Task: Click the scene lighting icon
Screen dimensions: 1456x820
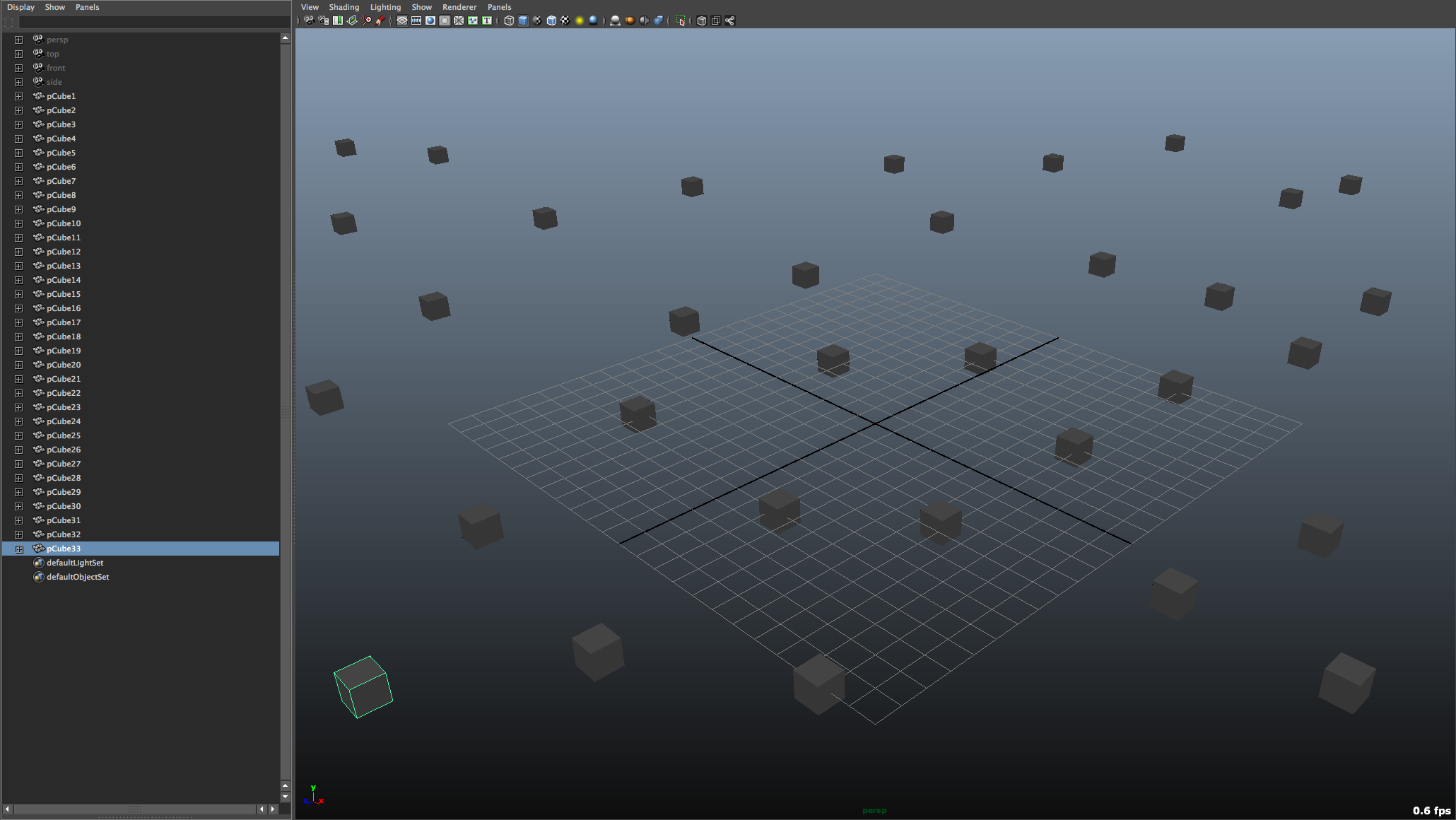Action: point(580,20)
